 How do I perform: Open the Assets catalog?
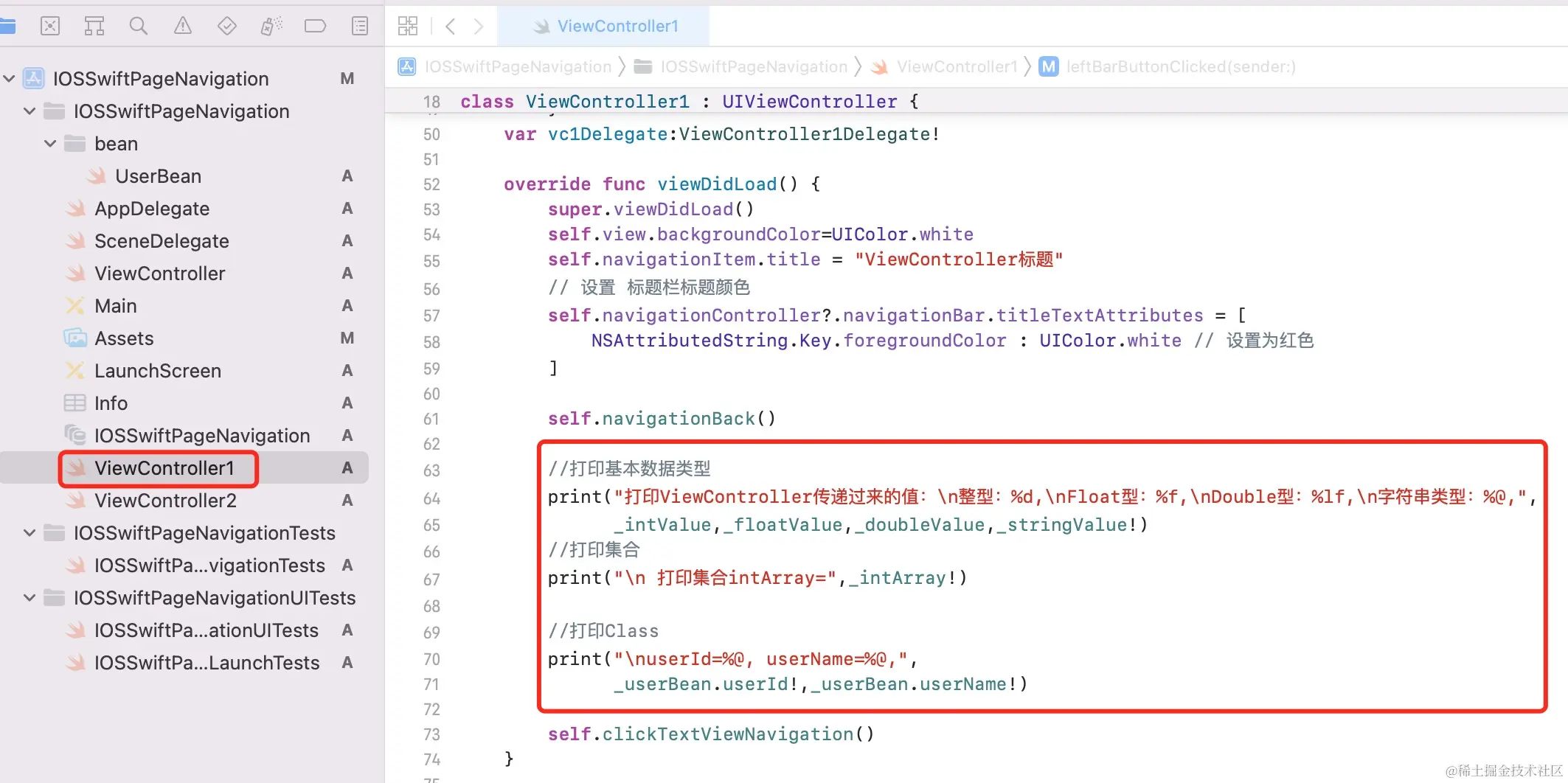[x=124, y=338]
